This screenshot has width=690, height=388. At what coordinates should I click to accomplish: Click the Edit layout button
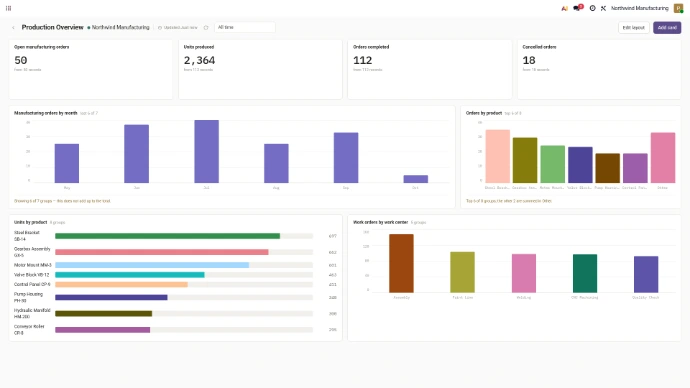(x=634, y=28)
